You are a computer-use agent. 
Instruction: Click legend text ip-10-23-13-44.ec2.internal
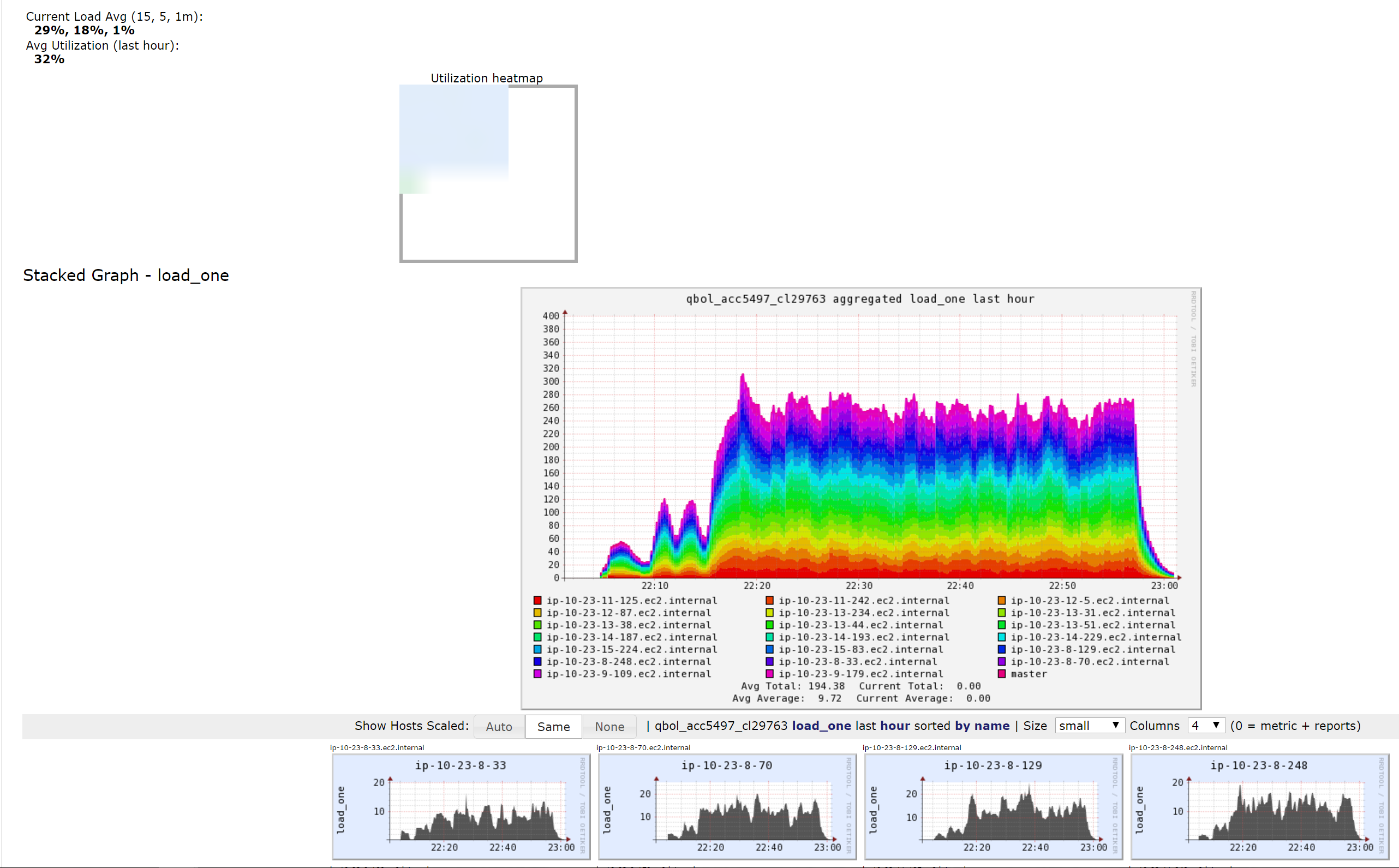pyautogui.click(x=860, y=625)
